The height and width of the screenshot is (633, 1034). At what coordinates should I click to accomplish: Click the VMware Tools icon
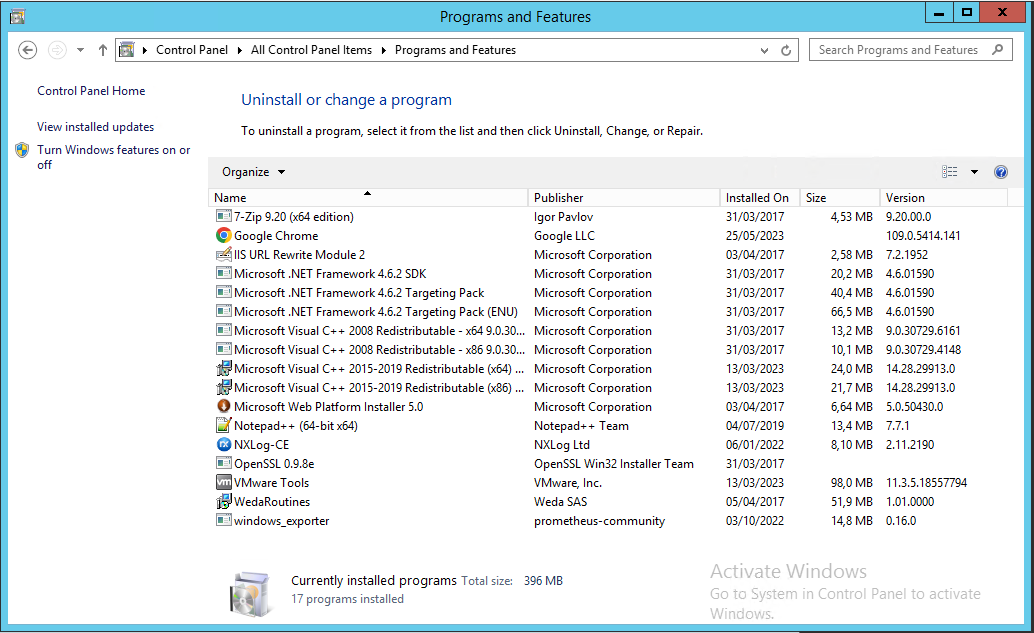pos(224,482)
